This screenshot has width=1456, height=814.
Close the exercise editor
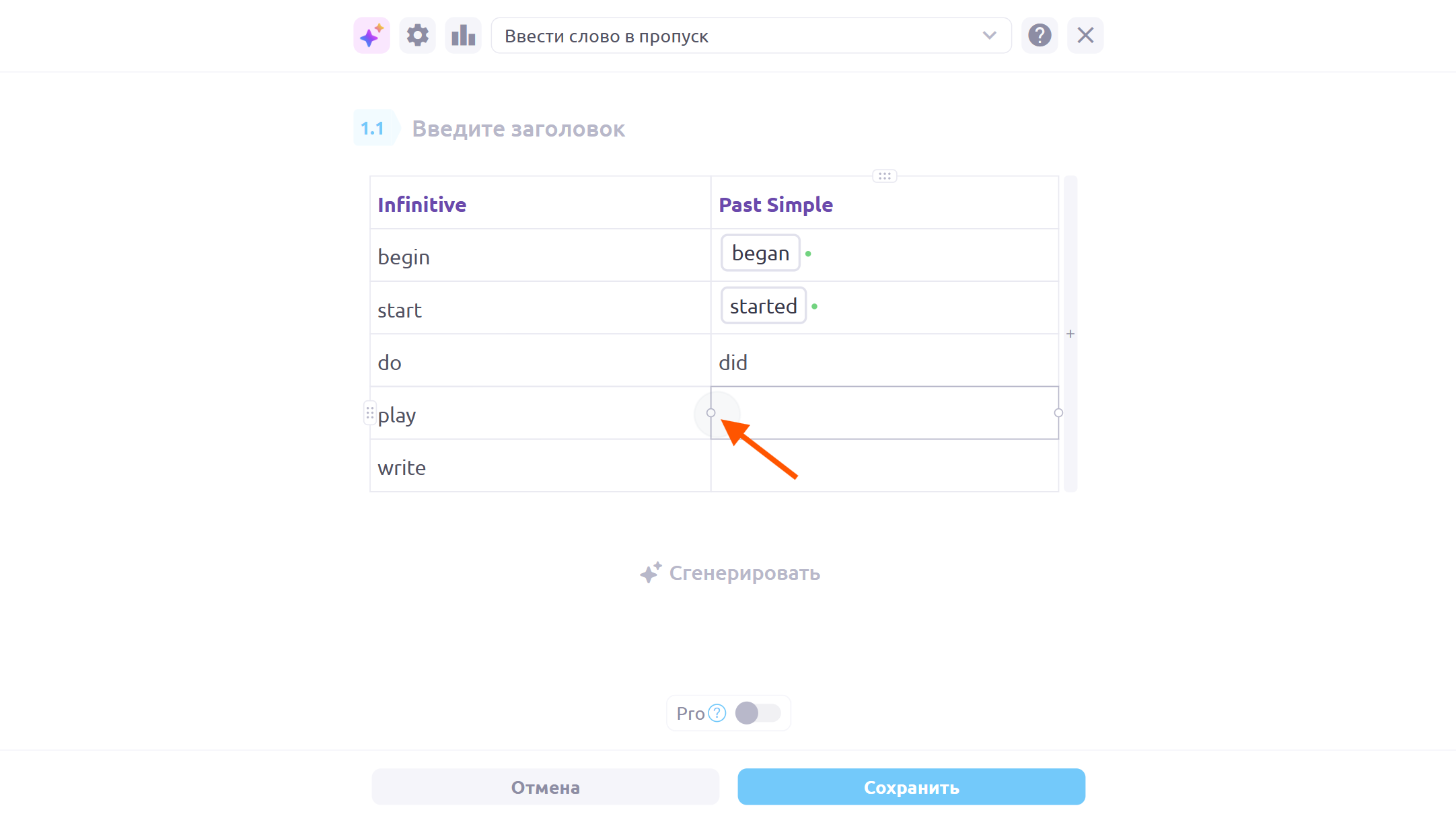pyautogui.click(x=1085, y=36)
